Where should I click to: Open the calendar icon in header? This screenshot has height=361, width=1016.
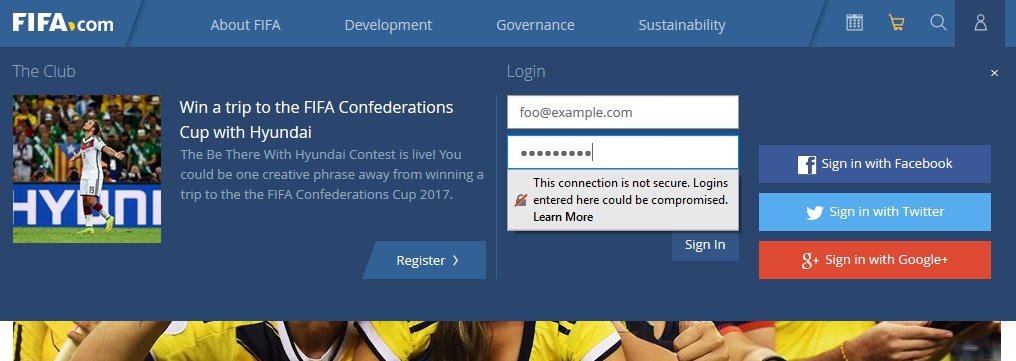[x=854, y=23]
